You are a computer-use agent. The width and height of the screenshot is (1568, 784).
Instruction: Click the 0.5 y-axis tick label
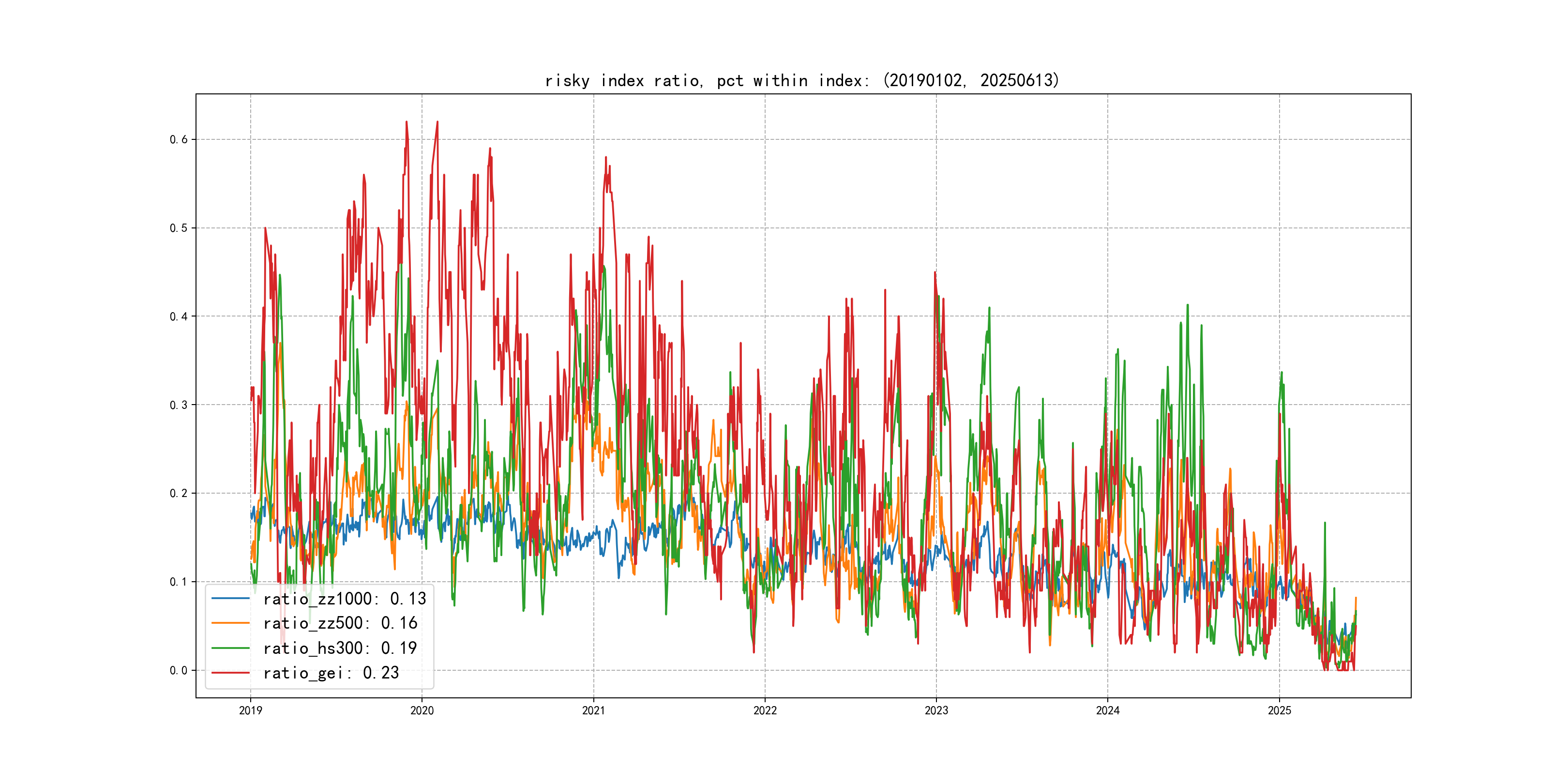[x=179, y=227]
